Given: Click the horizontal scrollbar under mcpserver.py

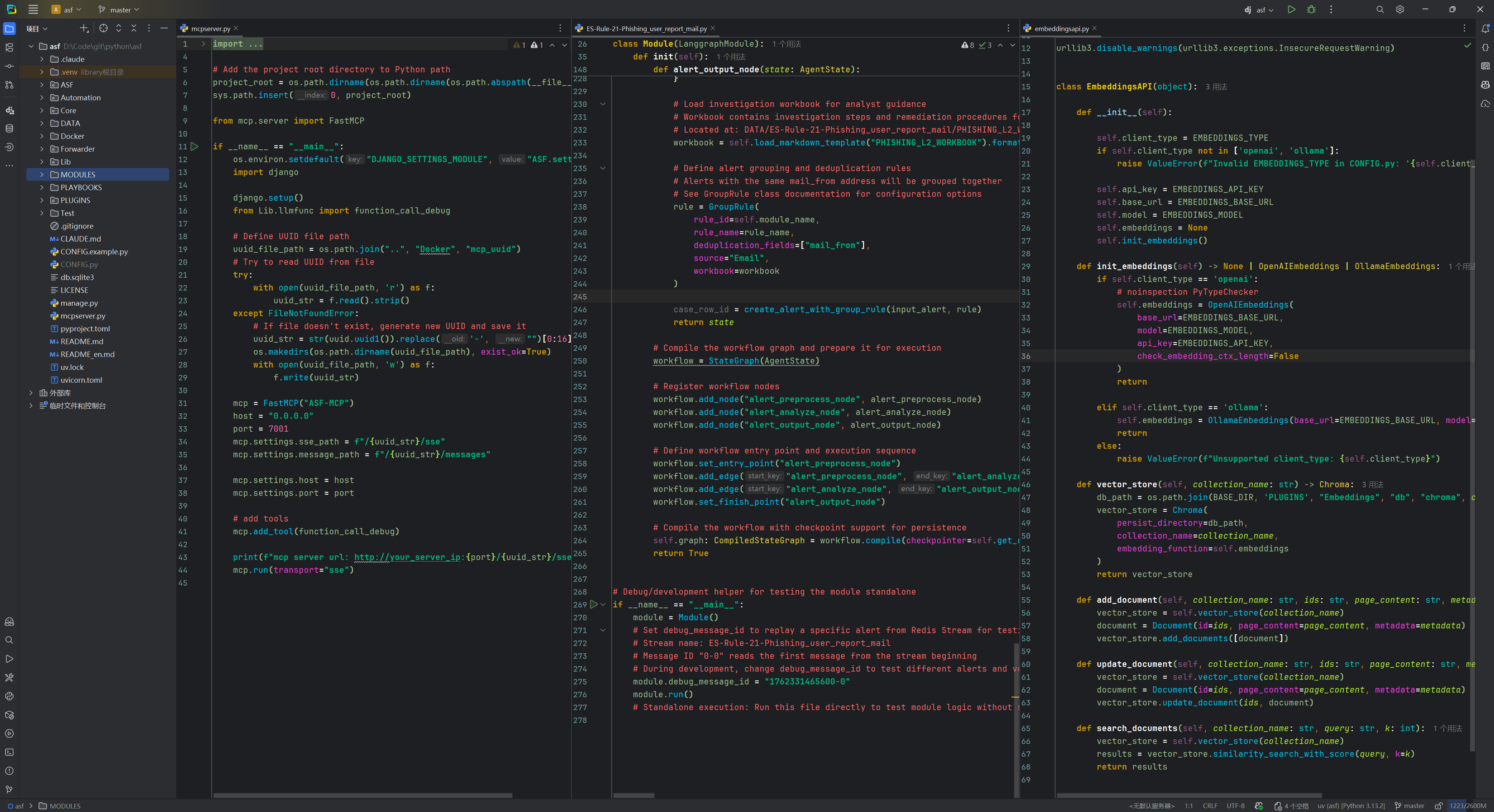Looking at the screenshot, I should click(363, 795).
